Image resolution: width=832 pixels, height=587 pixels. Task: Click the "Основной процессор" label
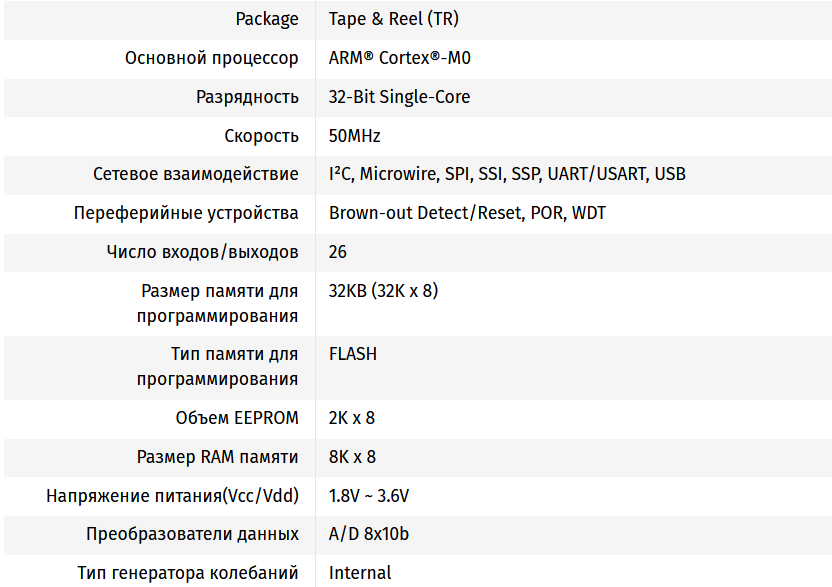point(211,58)
